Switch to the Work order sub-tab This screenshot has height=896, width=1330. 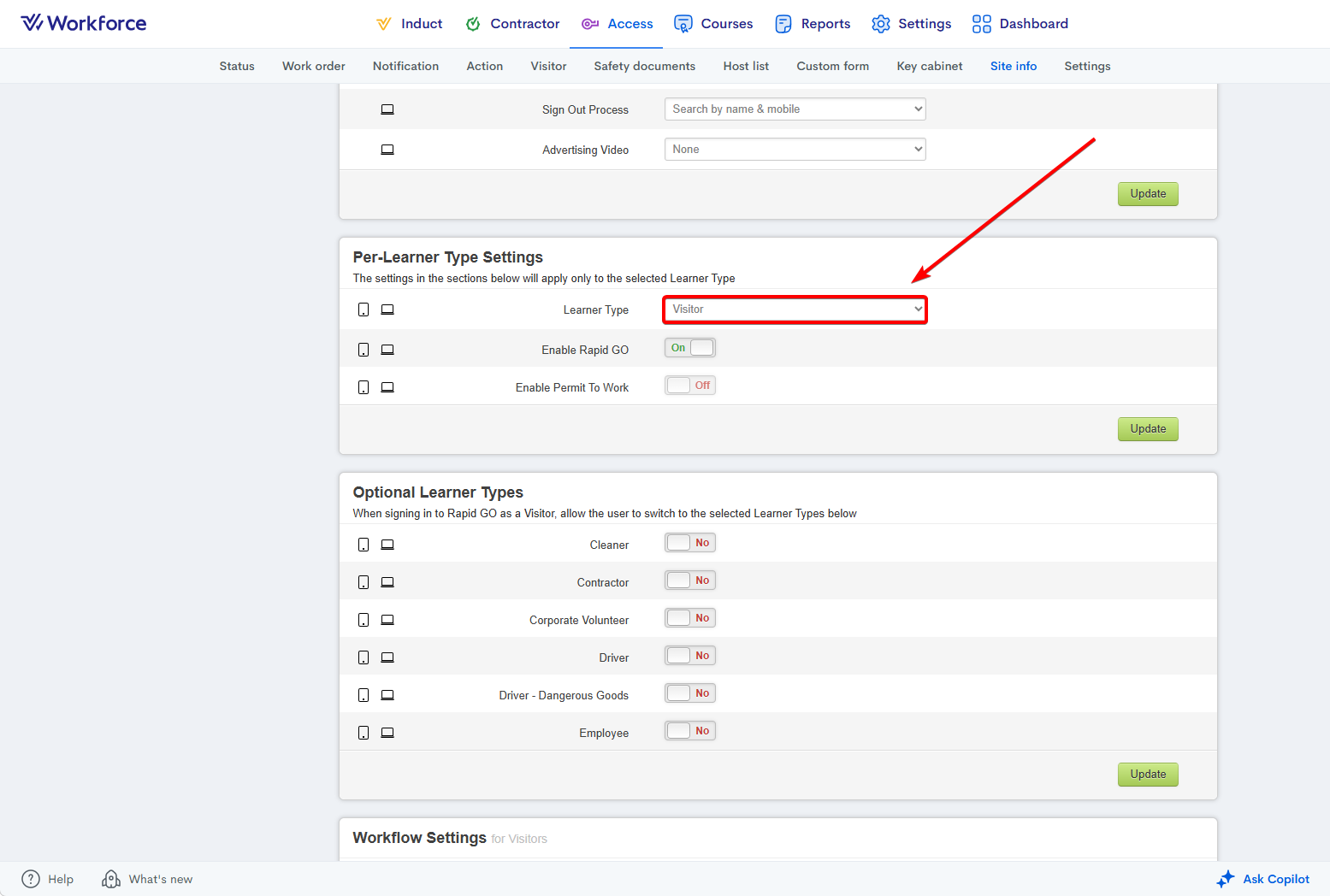coord(314,66)
